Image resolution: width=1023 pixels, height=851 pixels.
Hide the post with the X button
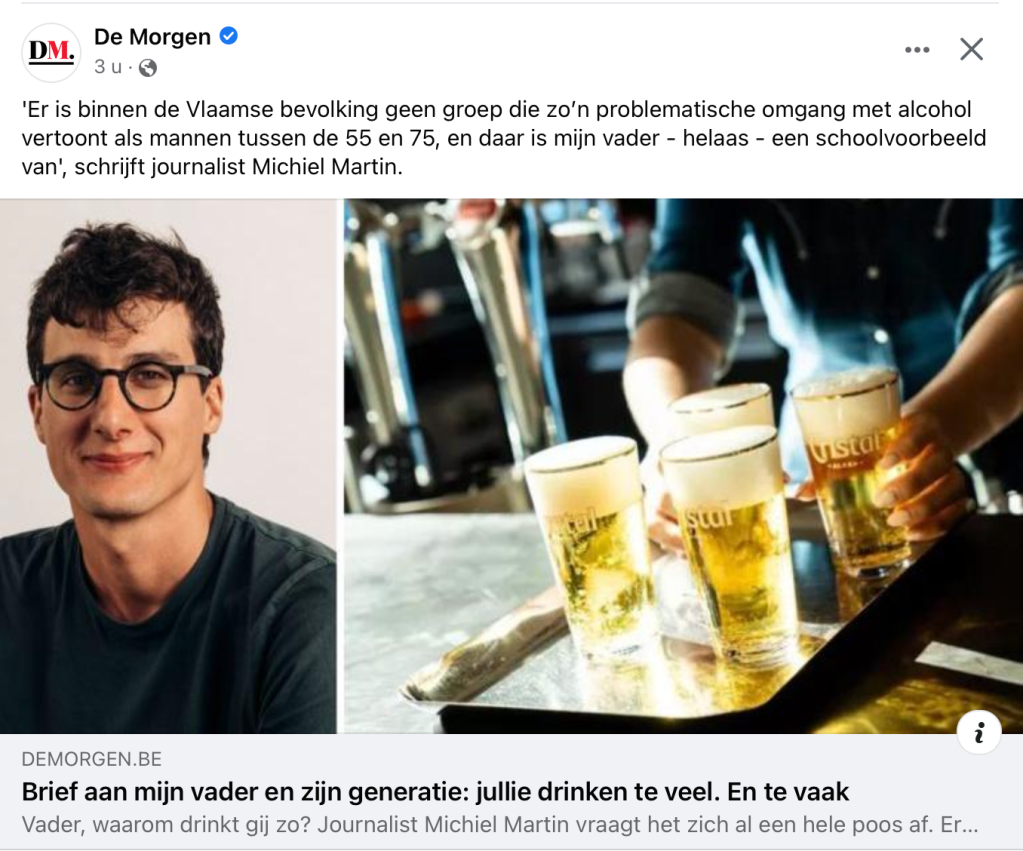point(971,49)
